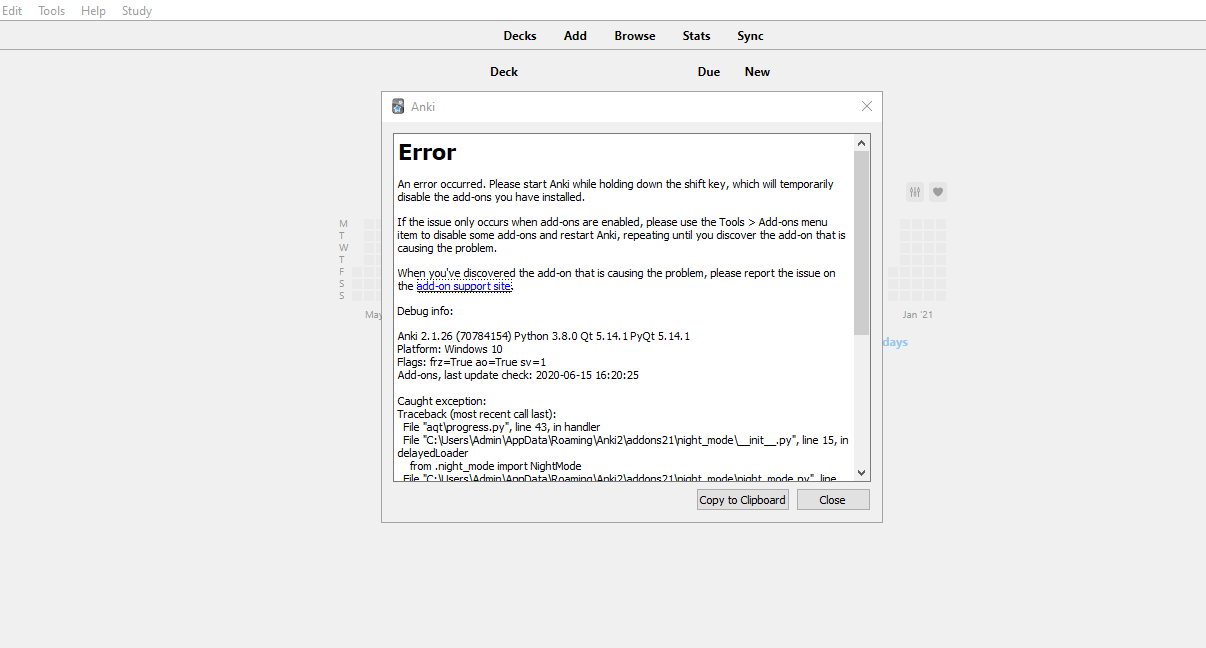Click the 'Platform: Windows 10' line
The width and height of the screenshot is (1206, 648).
tap(450, 349)
